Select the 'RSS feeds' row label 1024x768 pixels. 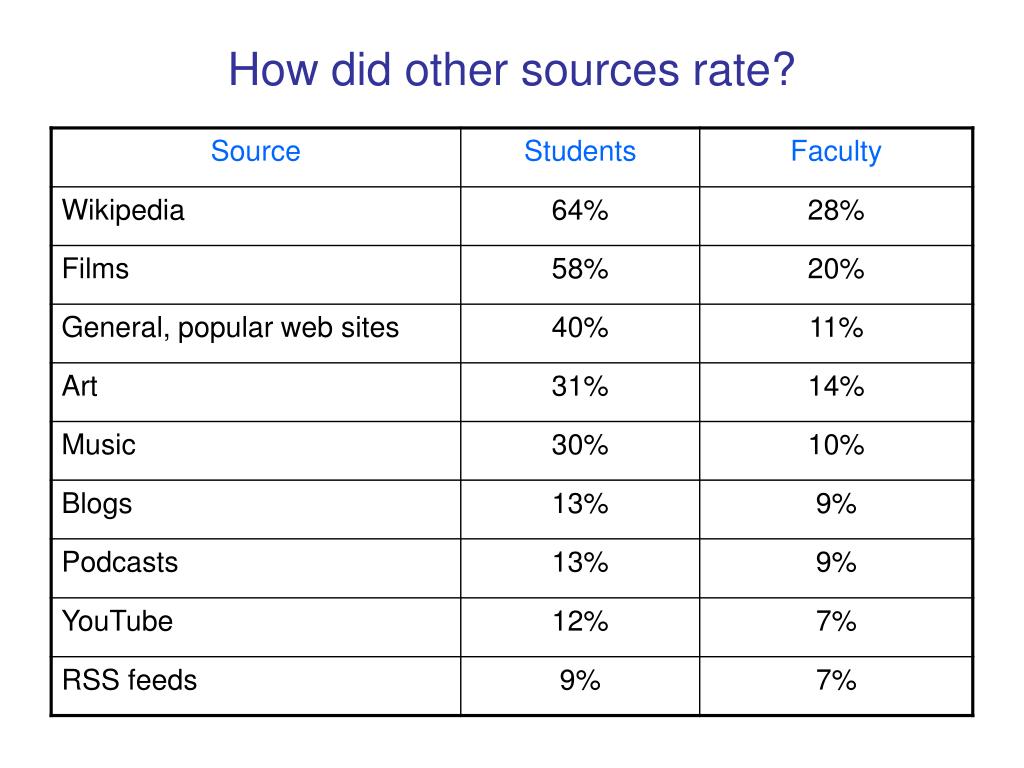tap(129, 680)
